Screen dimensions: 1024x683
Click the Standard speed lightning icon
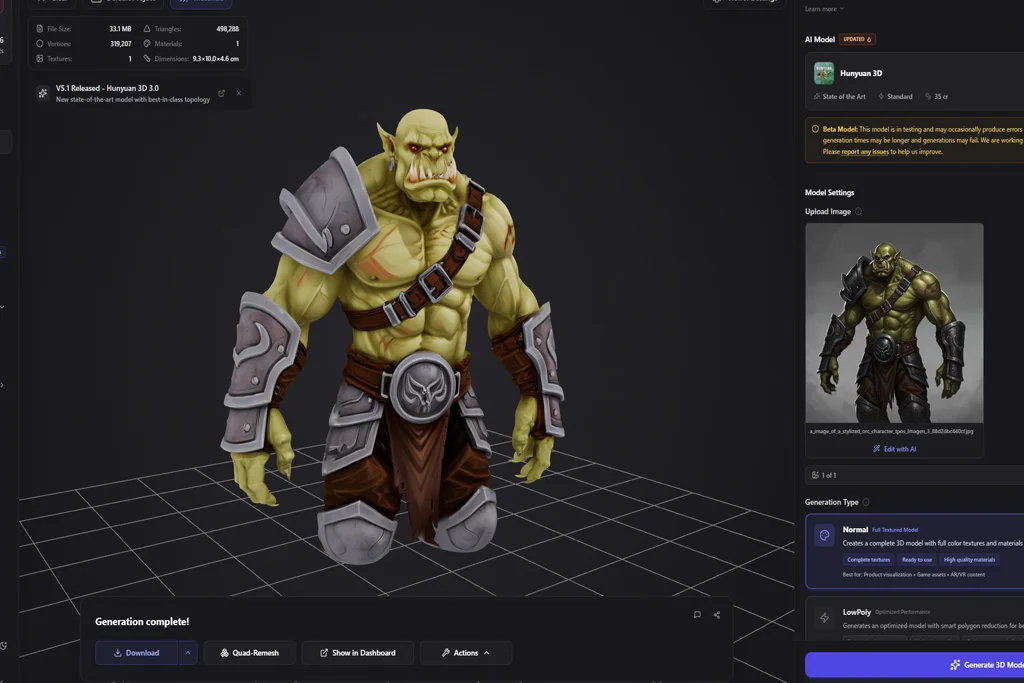(881, 97)
